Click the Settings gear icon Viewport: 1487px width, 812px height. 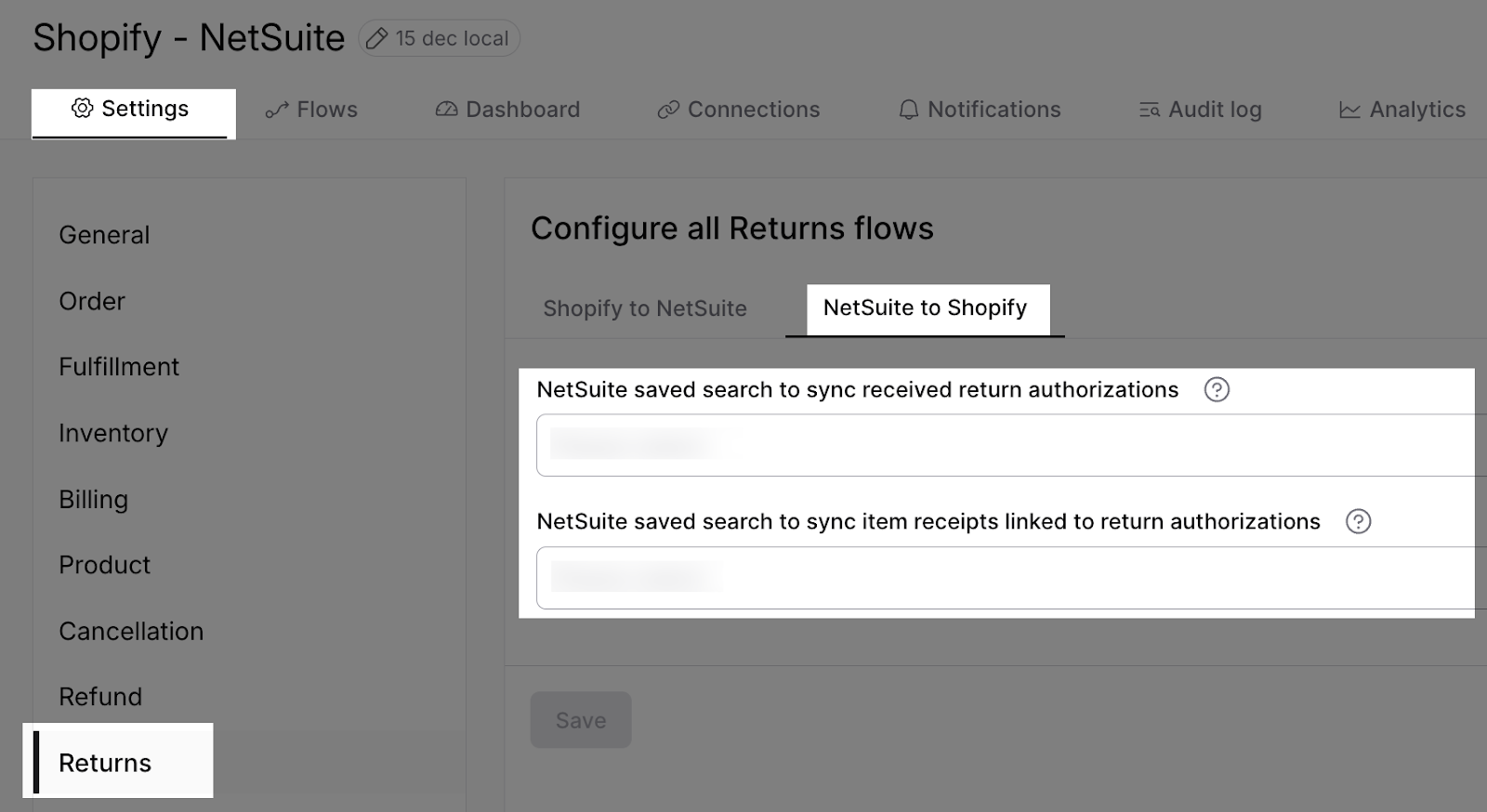point(83,109)
